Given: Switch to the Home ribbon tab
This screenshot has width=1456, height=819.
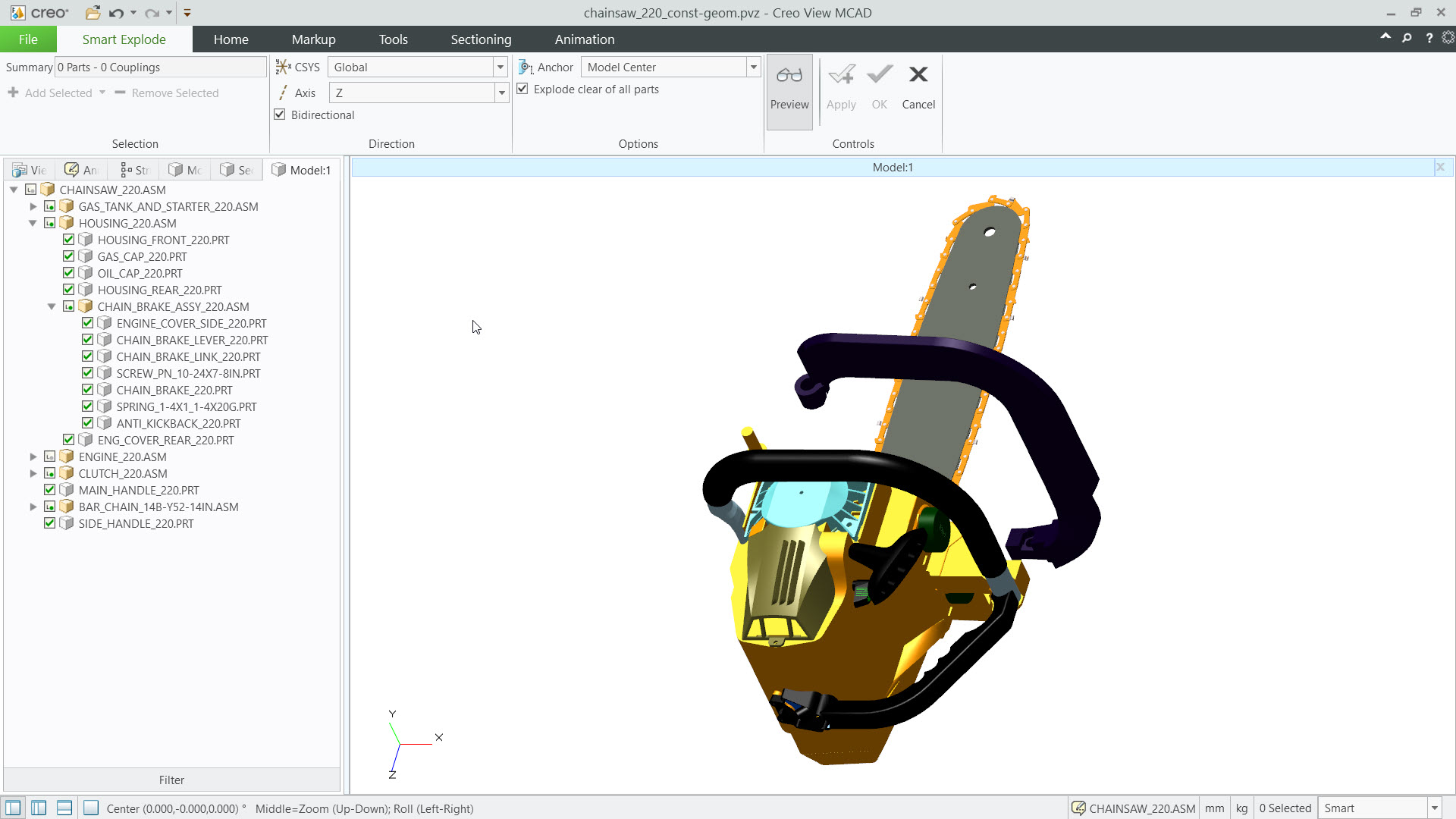Looking at the screenshot, I should tap(231, 39).
